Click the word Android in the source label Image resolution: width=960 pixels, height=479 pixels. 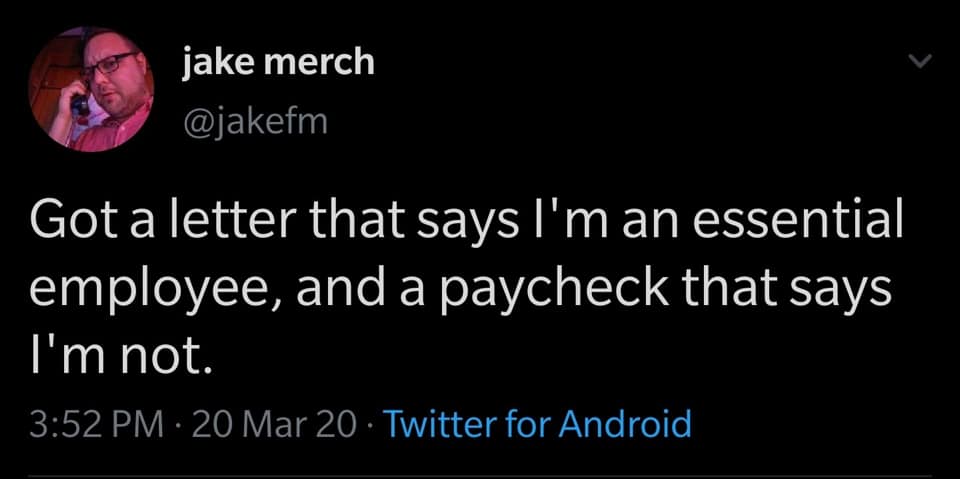click(x=625, y=424)
